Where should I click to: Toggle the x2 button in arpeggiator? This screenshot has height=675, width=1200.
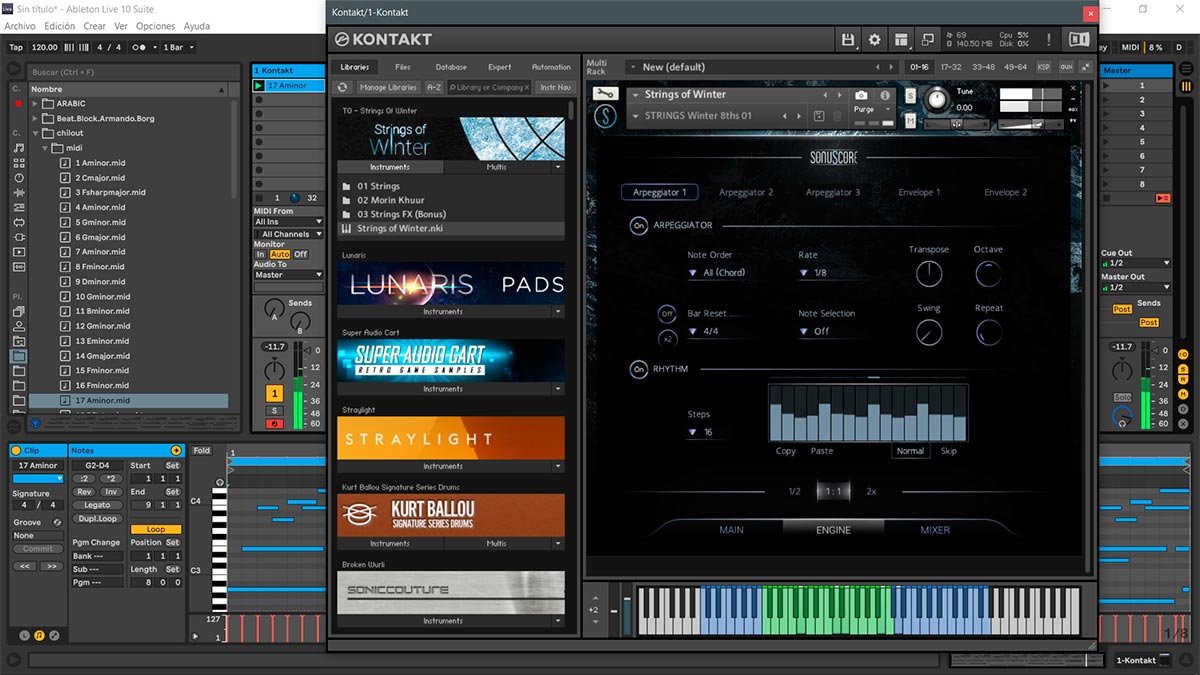(667, 339)
